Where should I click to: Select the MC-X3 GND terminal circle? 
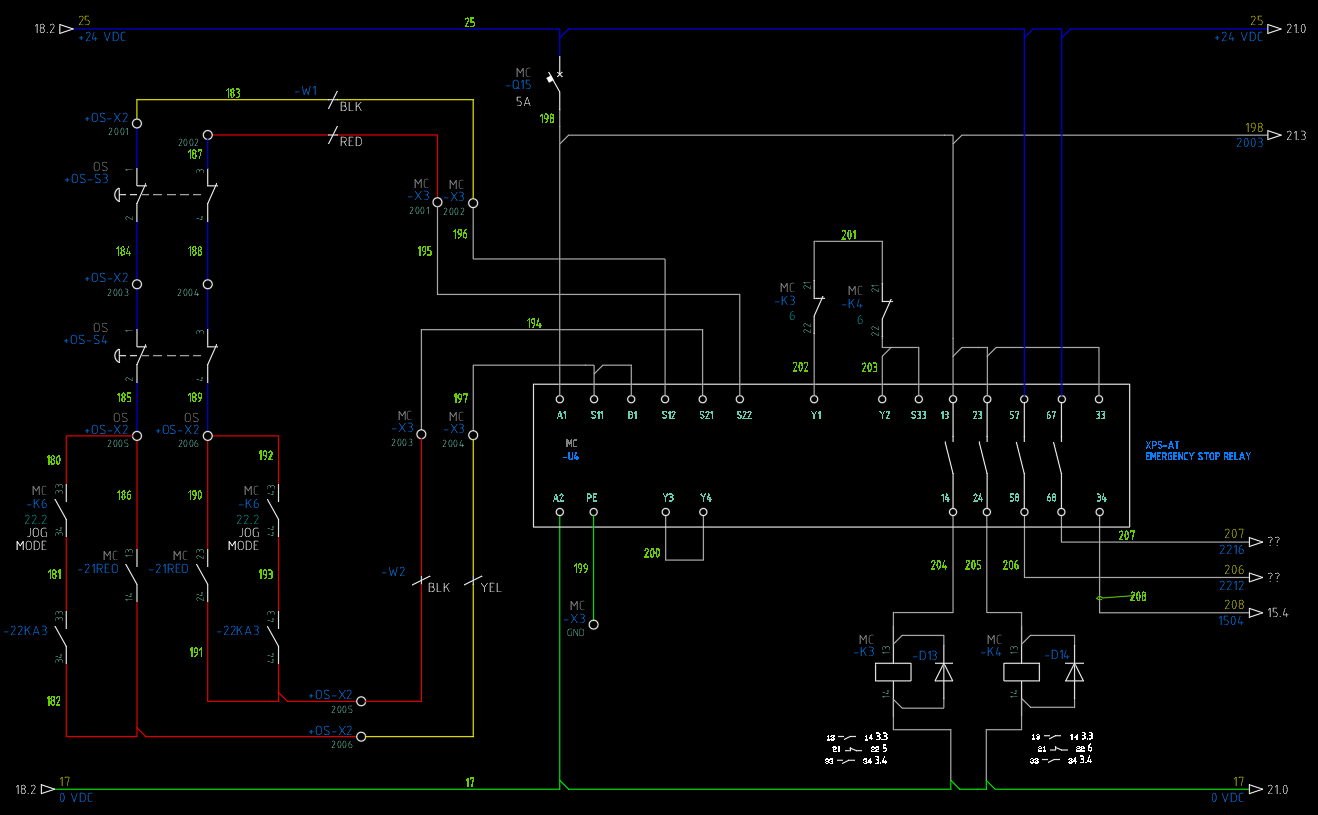coord(593,624)
